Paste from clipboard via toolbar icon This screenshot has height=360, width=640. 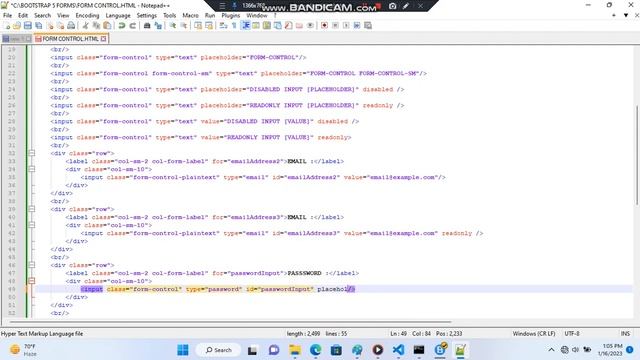[x=107, y=25]
